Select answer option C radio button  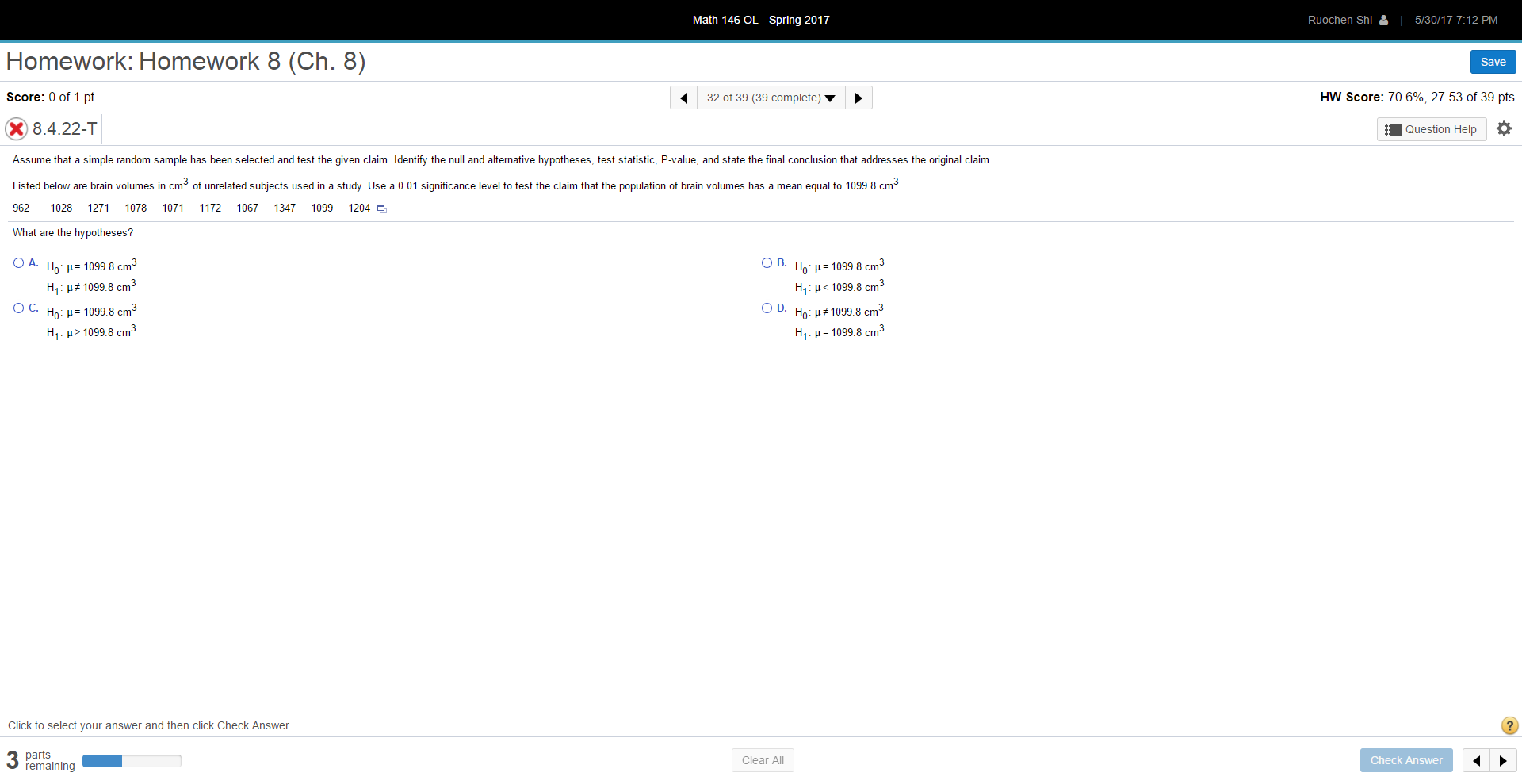click(x=18, y=308)
